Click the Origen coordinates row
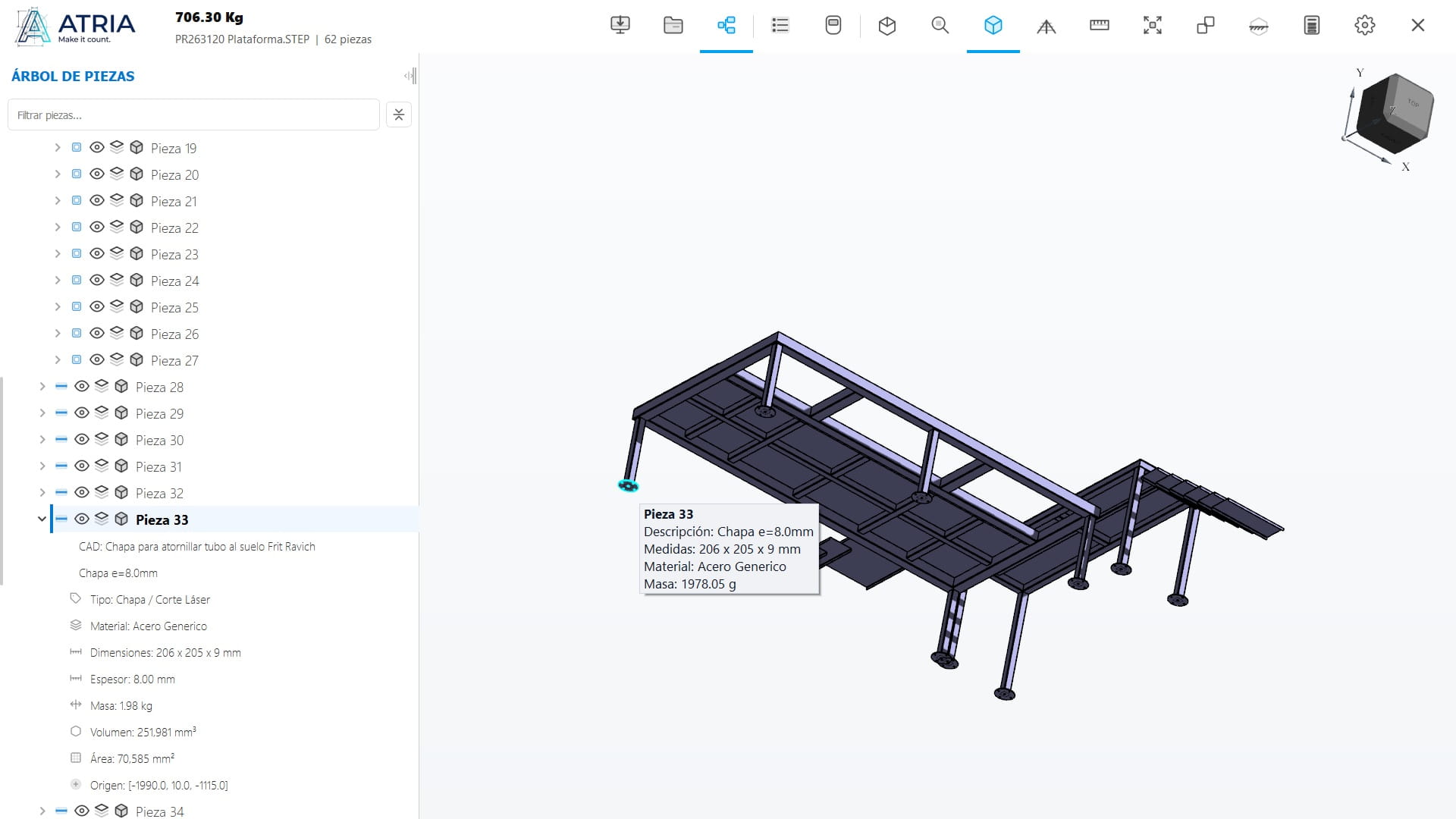This screenshot has height=819, width=1456. (x=159, y=785)
